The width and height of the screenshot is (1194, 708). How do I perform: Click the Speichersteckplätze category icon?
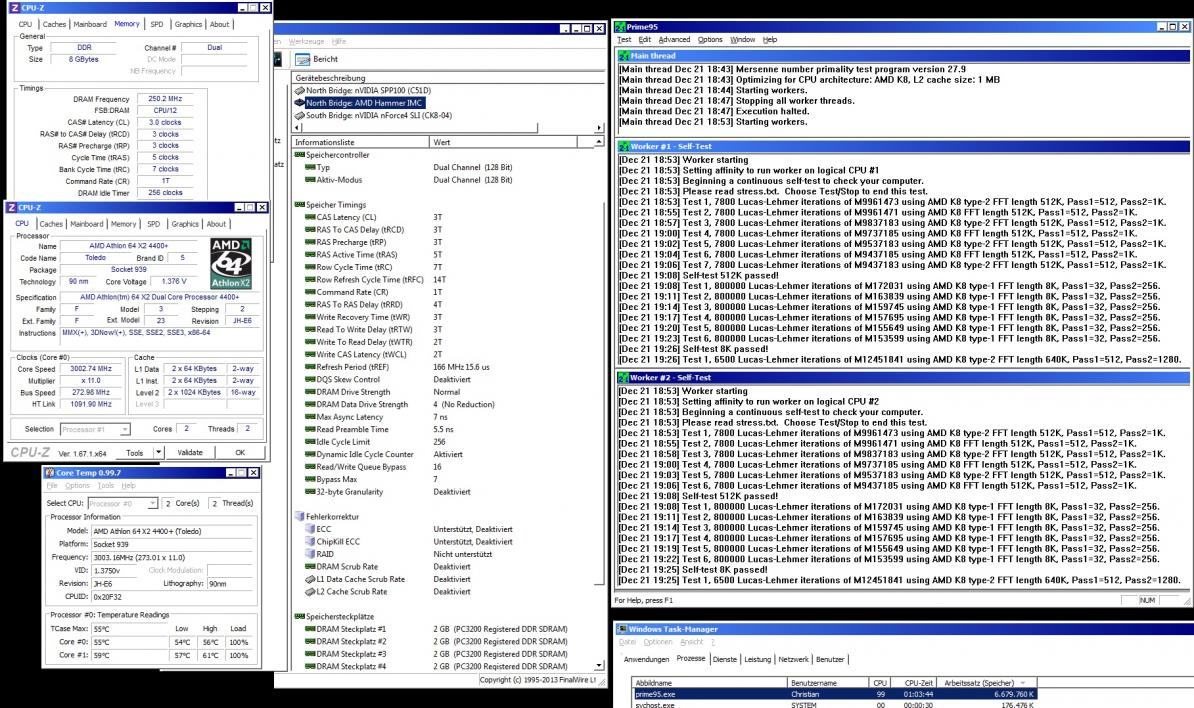[299, 617]
